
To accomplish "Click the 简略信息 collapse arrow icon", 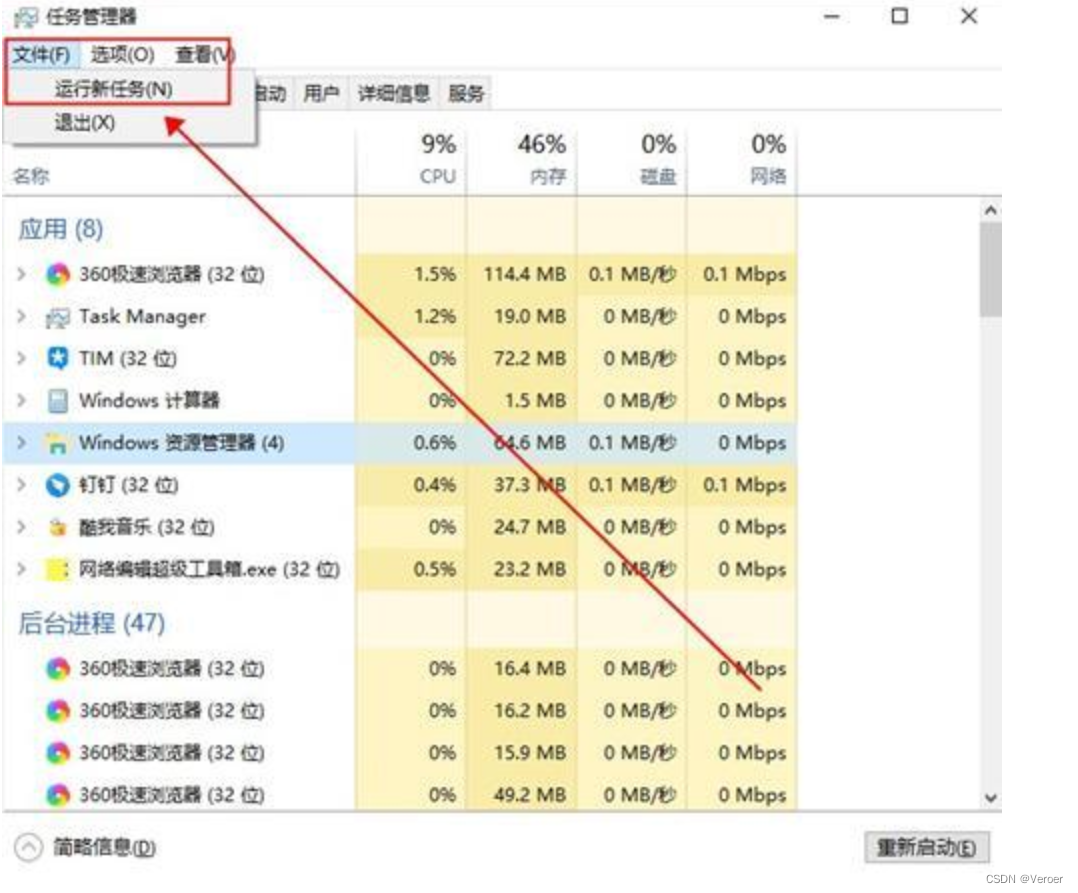I will [x=28, y=848].
